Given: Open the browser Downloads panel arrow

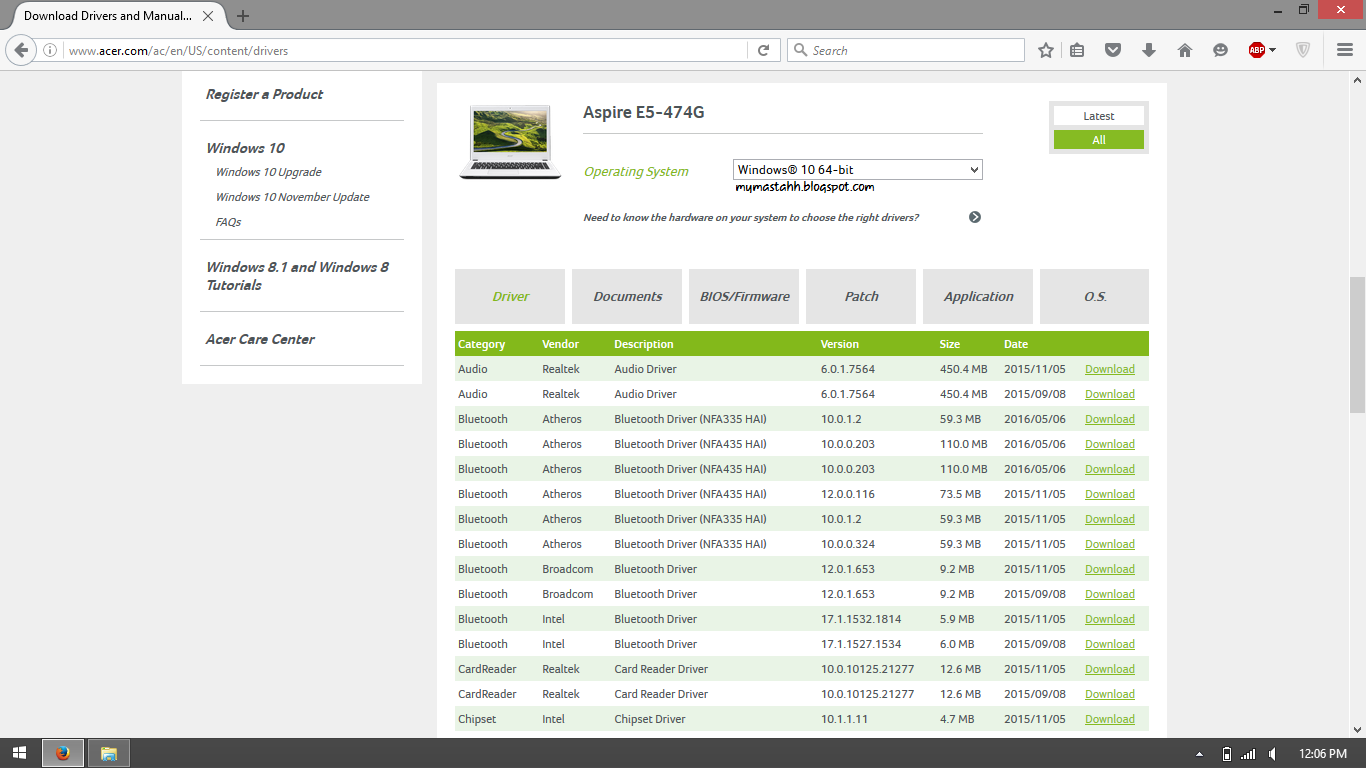Looking at the screenshot, I should 1149,50.
